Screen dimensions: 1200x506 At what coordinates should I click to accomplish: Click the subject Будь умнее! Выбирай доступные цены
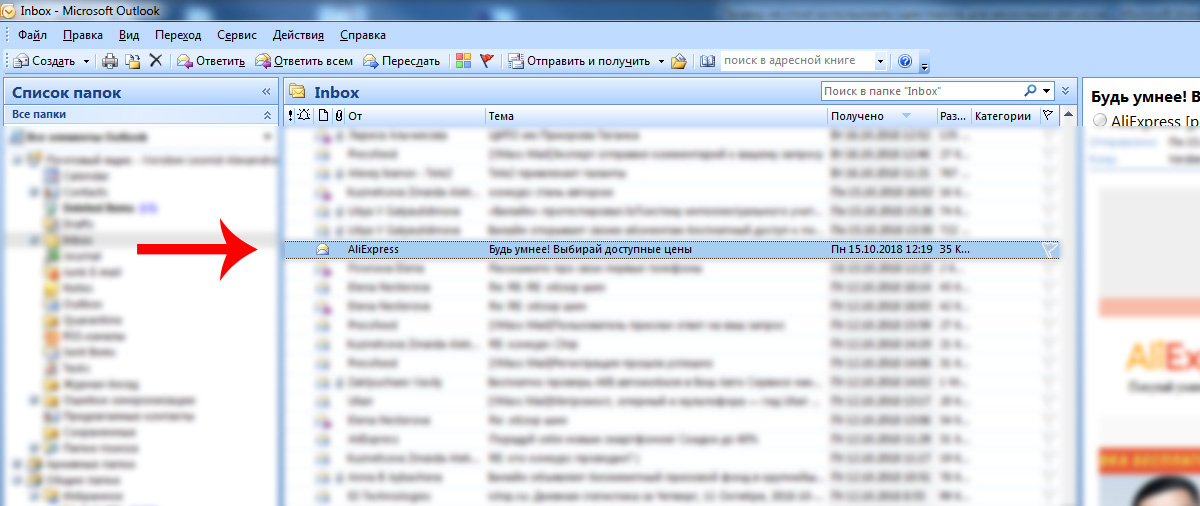(x=590, y=249)
